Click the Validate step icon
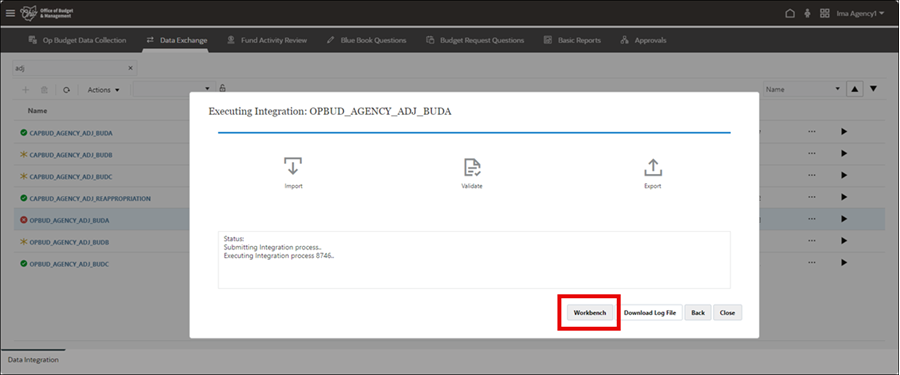The width and height of the screenshot is (900, 375). click(x=472, y=167)
